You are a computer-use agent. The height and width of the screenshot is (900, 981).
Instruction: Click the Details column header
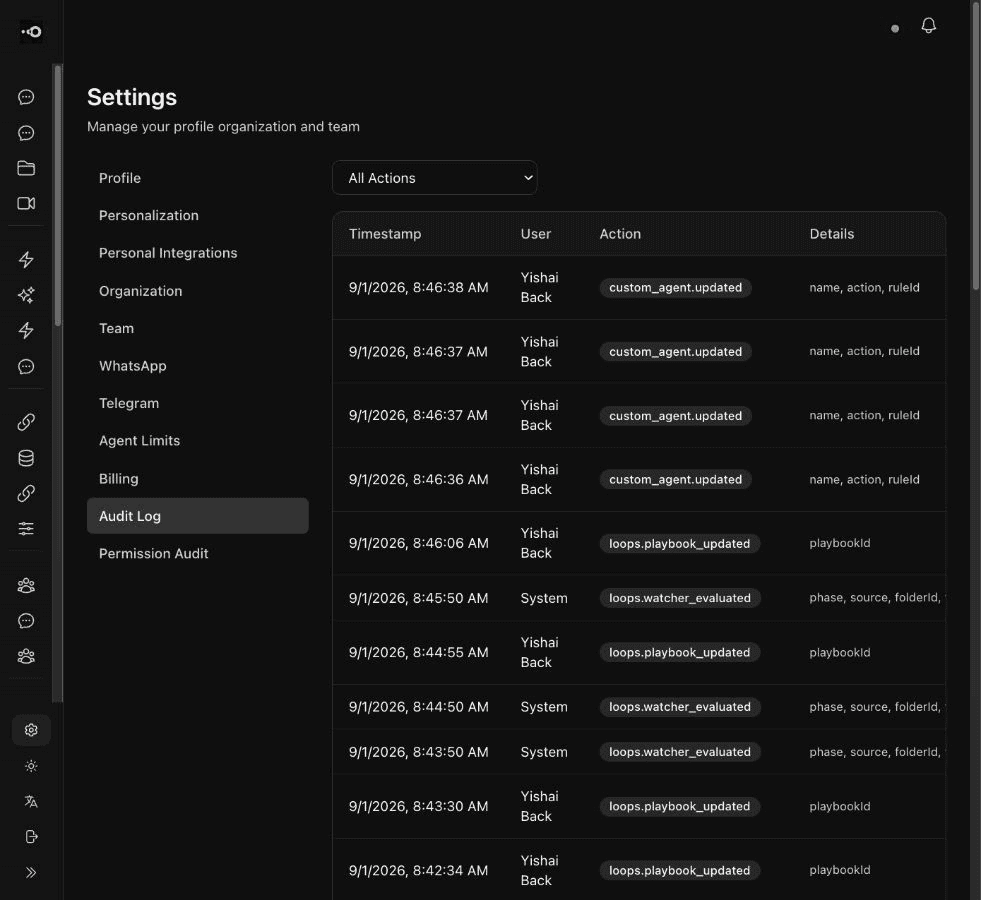pos(831,234)
